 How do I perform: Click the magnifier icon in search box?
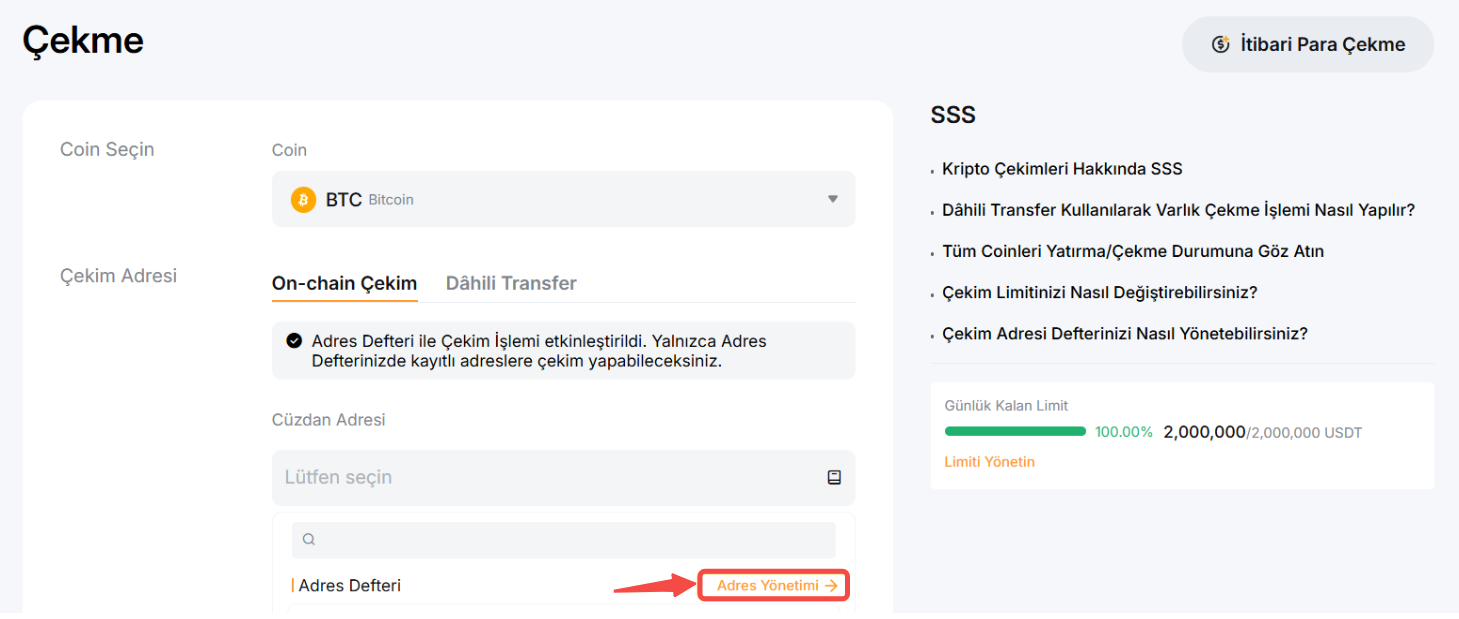[309, 540]
